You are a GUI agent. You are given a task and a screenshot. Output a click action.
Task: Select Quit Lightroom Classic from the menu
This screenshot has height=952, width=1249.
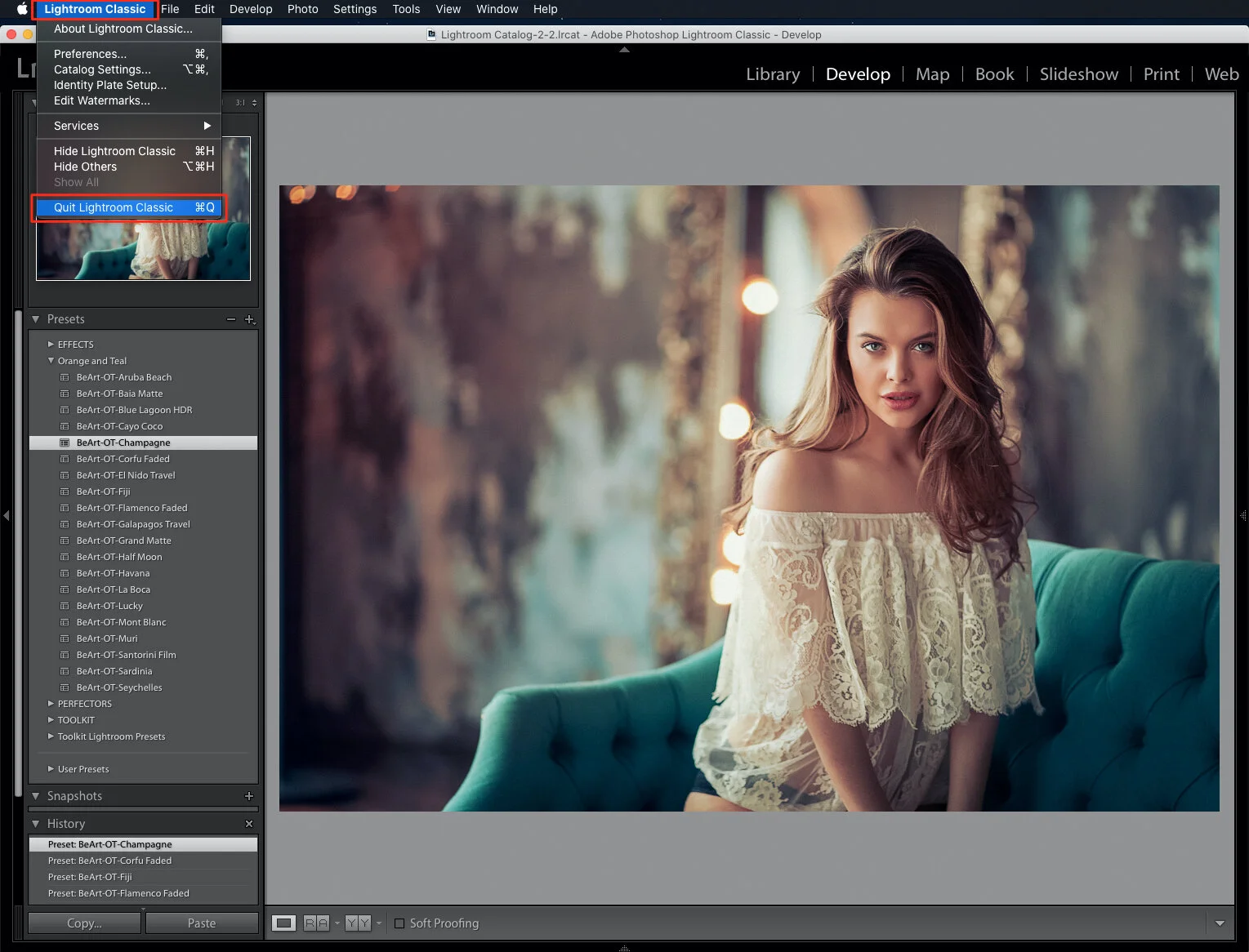(x=113, y=207)
